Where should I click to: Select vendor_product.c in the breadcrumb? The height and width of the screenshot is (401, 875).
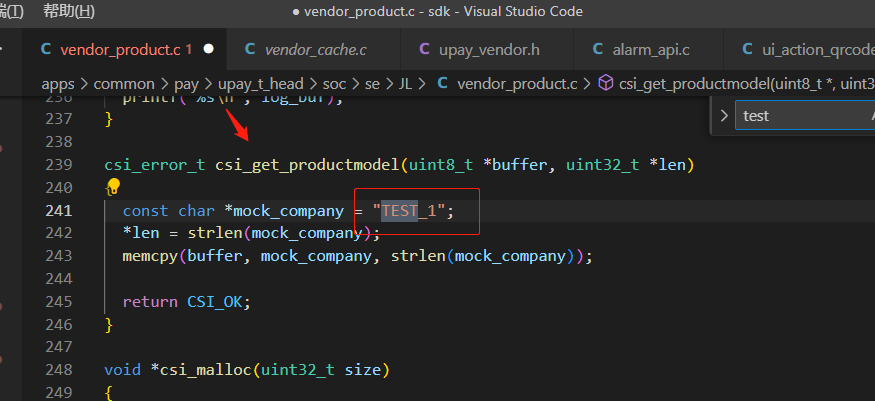click(517, 84)
